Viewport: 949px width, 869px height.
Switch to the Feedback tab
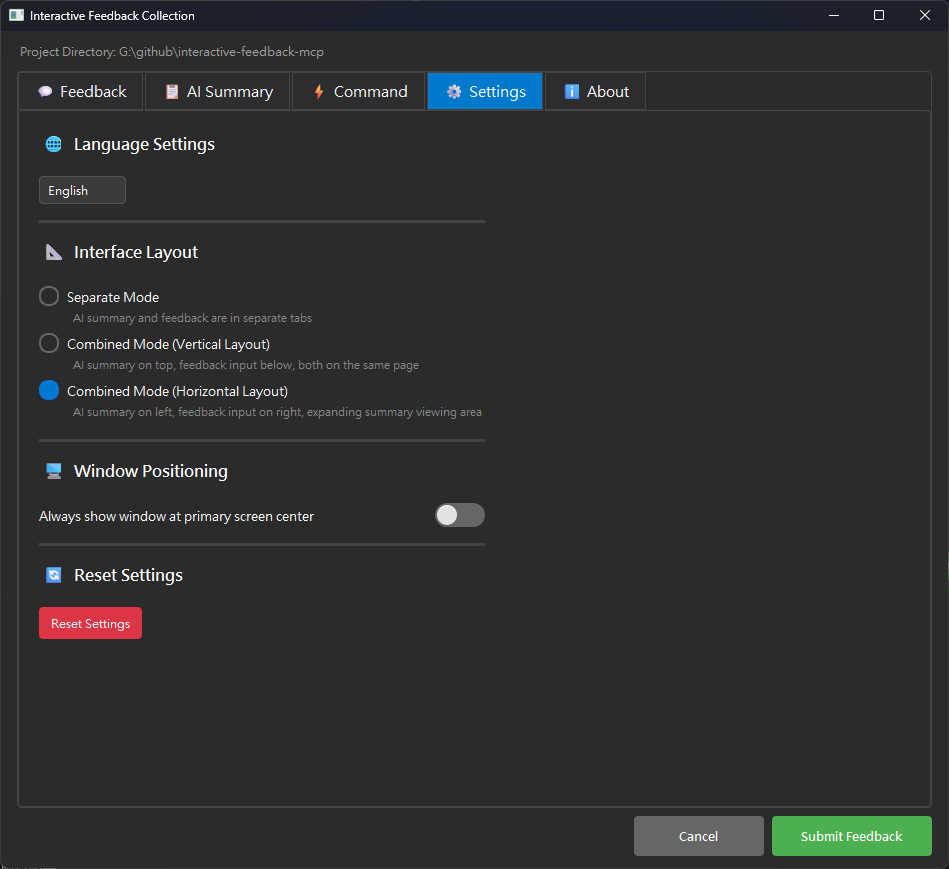[x=80, y=90]
